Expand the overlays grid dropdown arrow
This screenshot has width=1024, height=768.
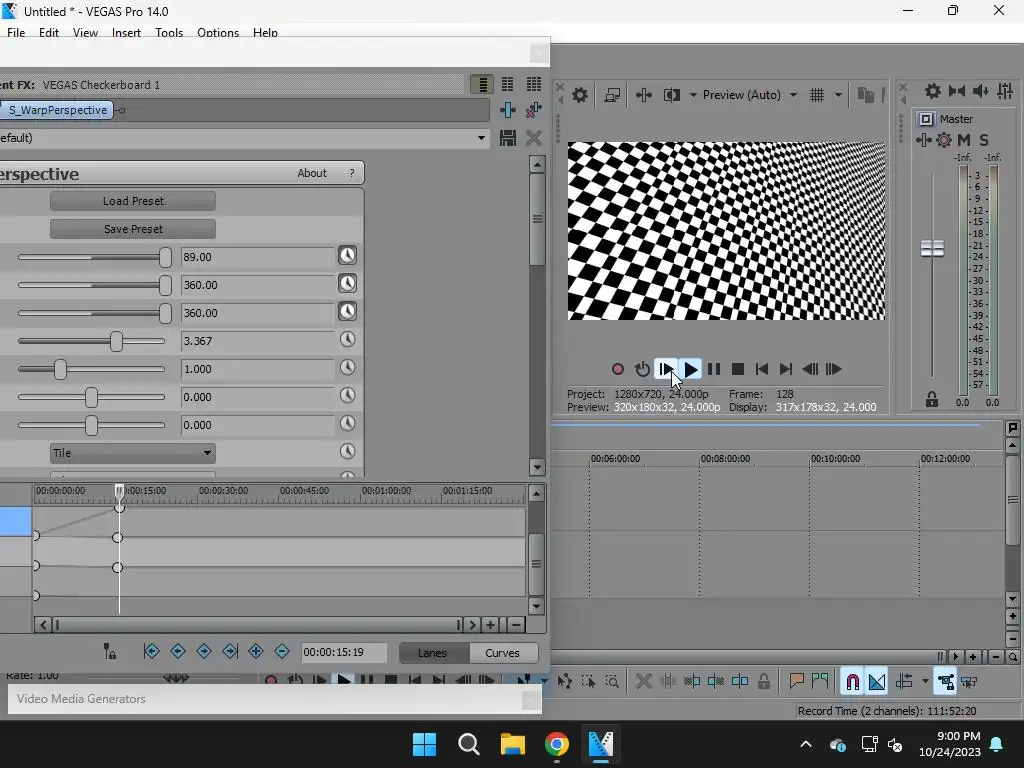point(839,95)
